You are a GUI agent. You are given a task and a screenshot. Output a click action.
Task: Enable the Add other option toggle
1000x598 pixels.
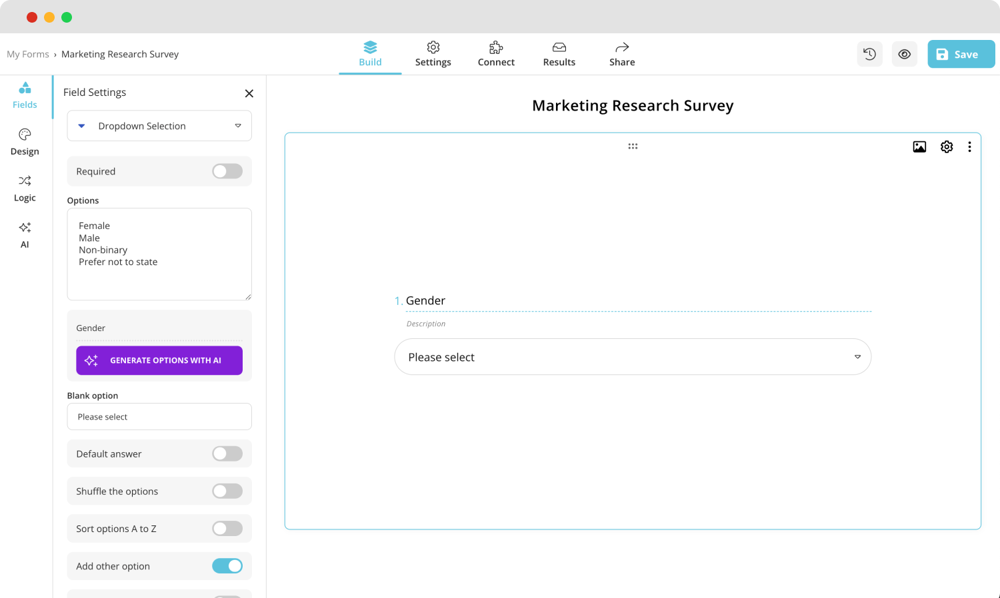[x=227, y=565]
